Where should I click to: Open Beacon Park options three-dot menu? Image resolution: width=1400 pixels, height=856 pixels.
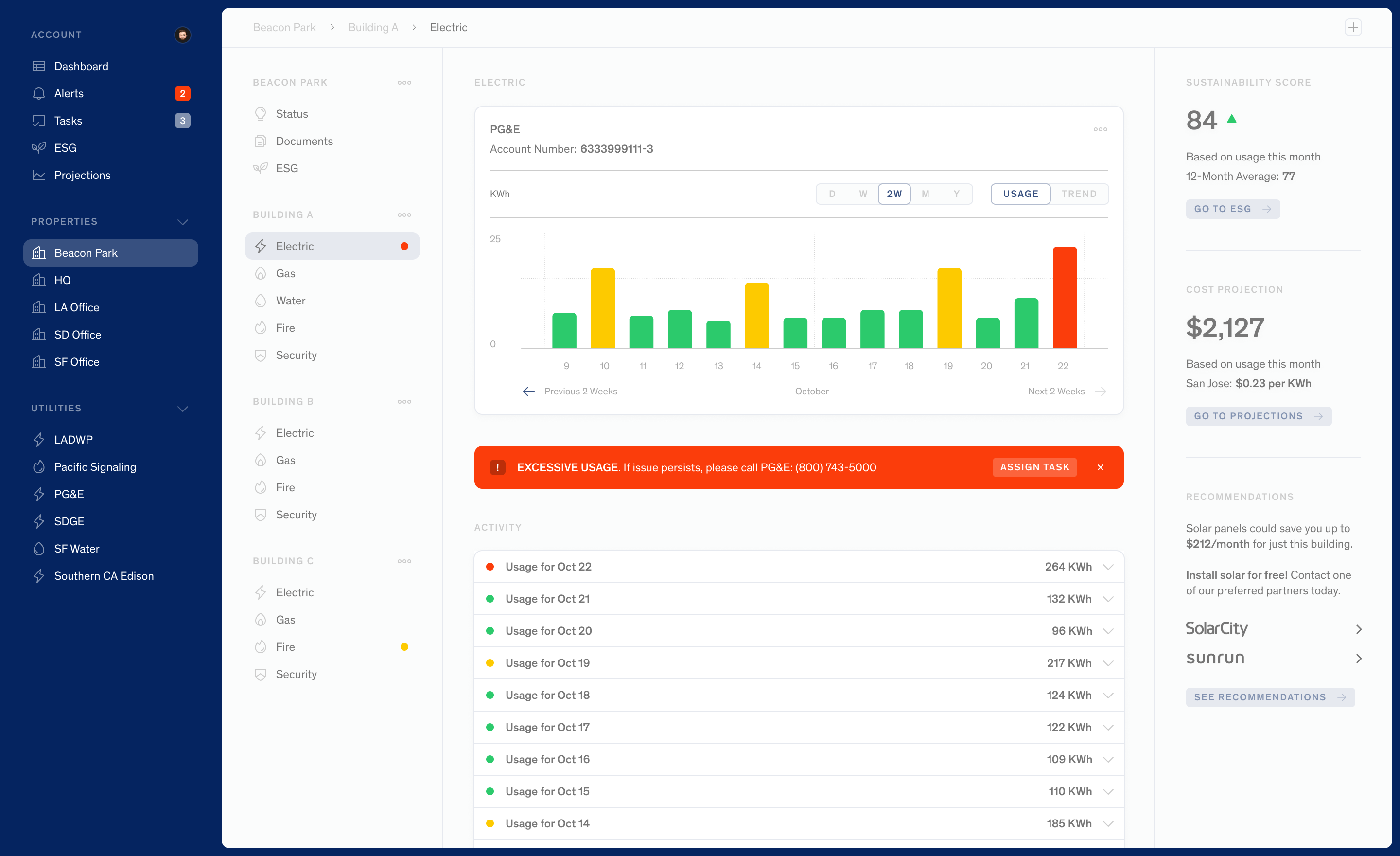(404, 82)
